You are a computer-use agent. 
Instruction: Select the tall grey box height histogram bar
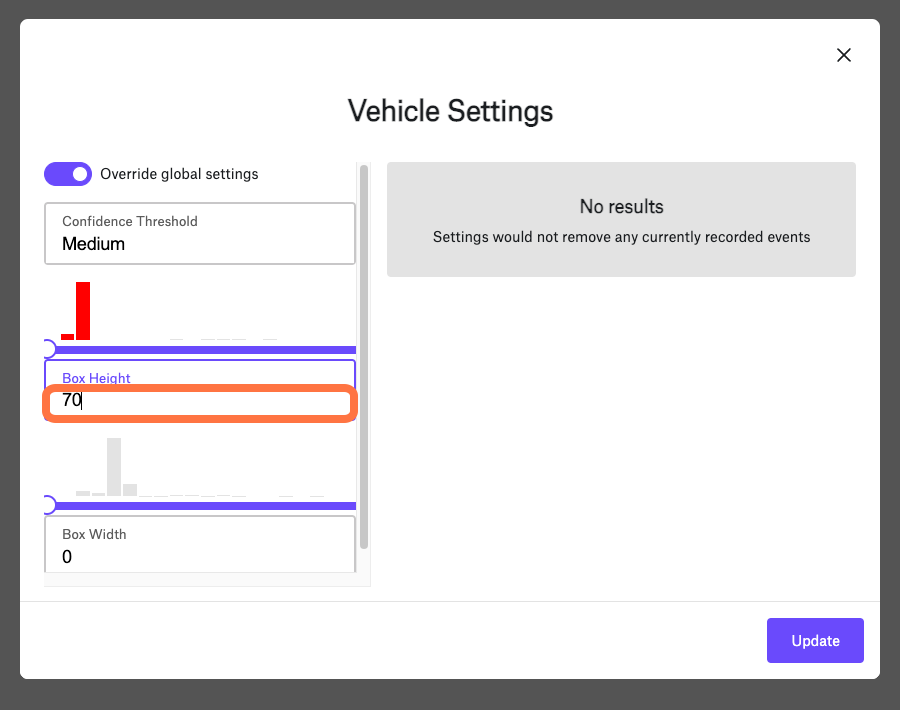point(114,467)
